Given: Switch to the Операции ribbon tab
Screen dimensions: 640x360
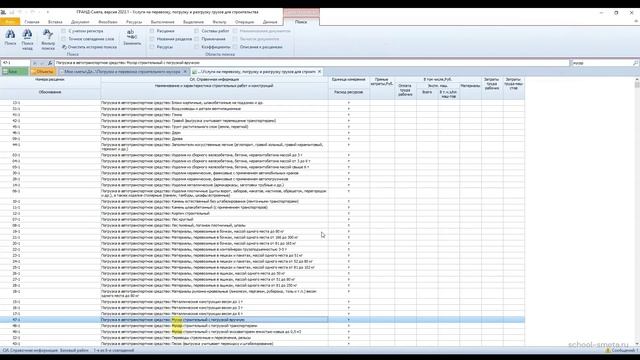Looking at the screenshot, I should click(244, 22).
